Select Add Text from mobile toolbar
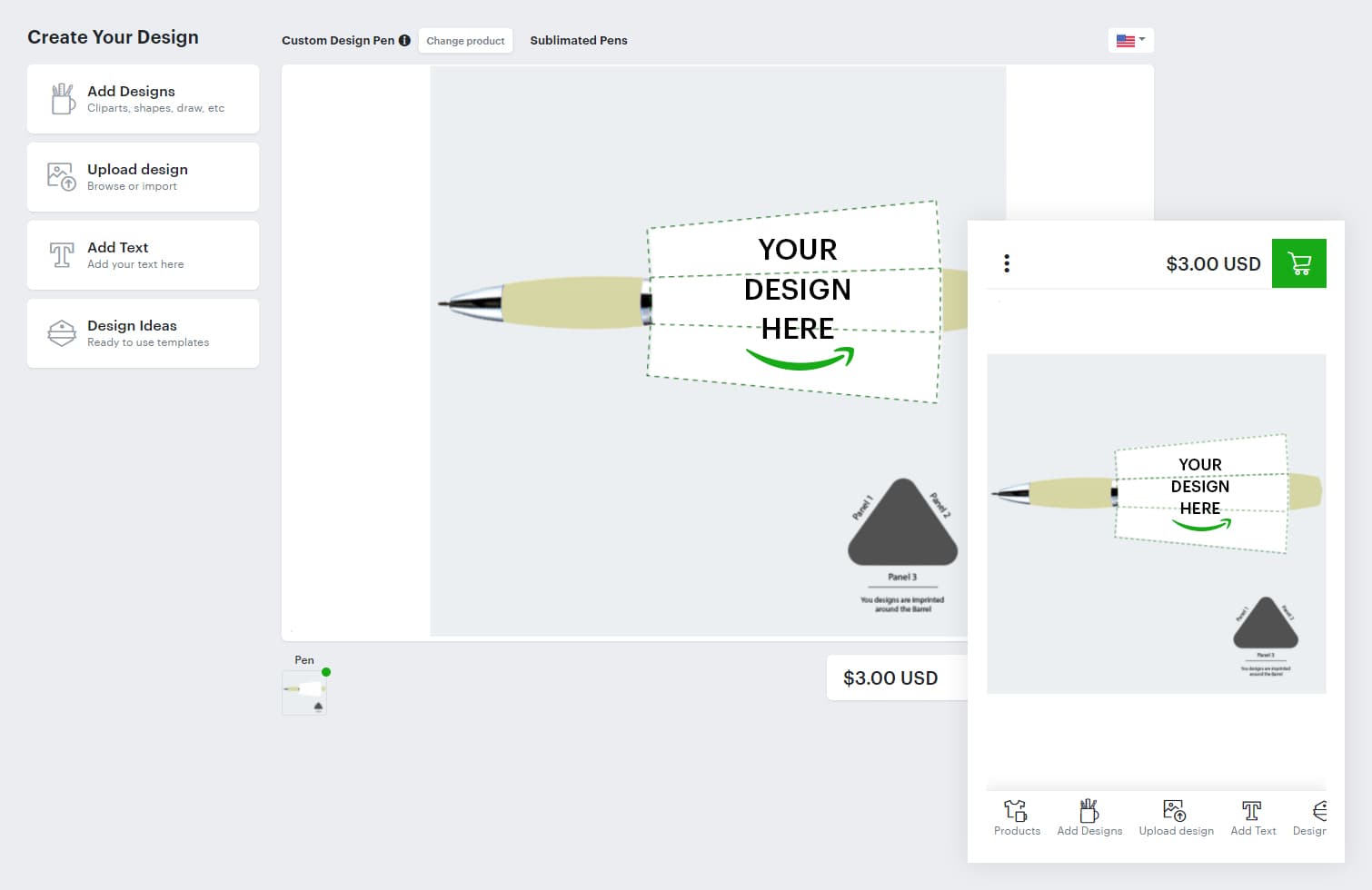The image size is (1372, 890). (x=1252, y=817)
